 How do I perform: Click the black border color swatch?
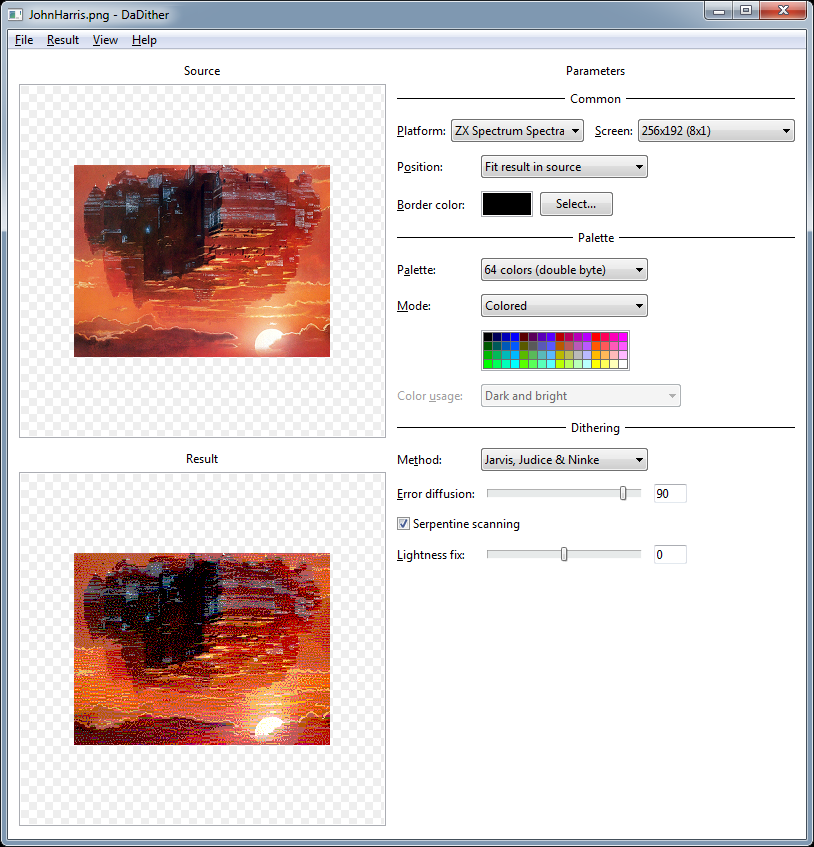tap(507, 204)
